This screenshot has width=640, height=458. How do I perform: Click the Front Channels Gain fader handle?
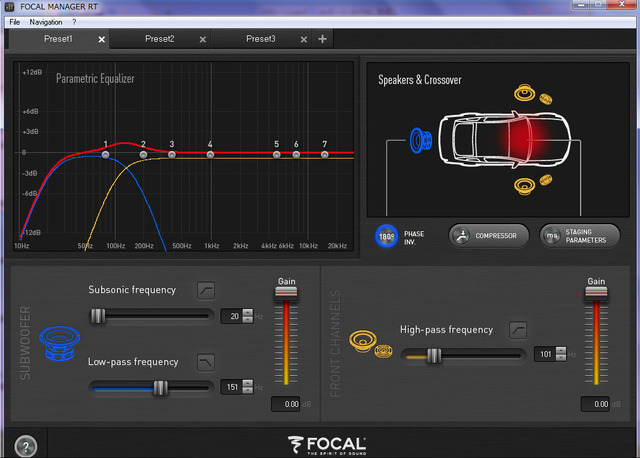pyautogui.click(x=596, y=293)
